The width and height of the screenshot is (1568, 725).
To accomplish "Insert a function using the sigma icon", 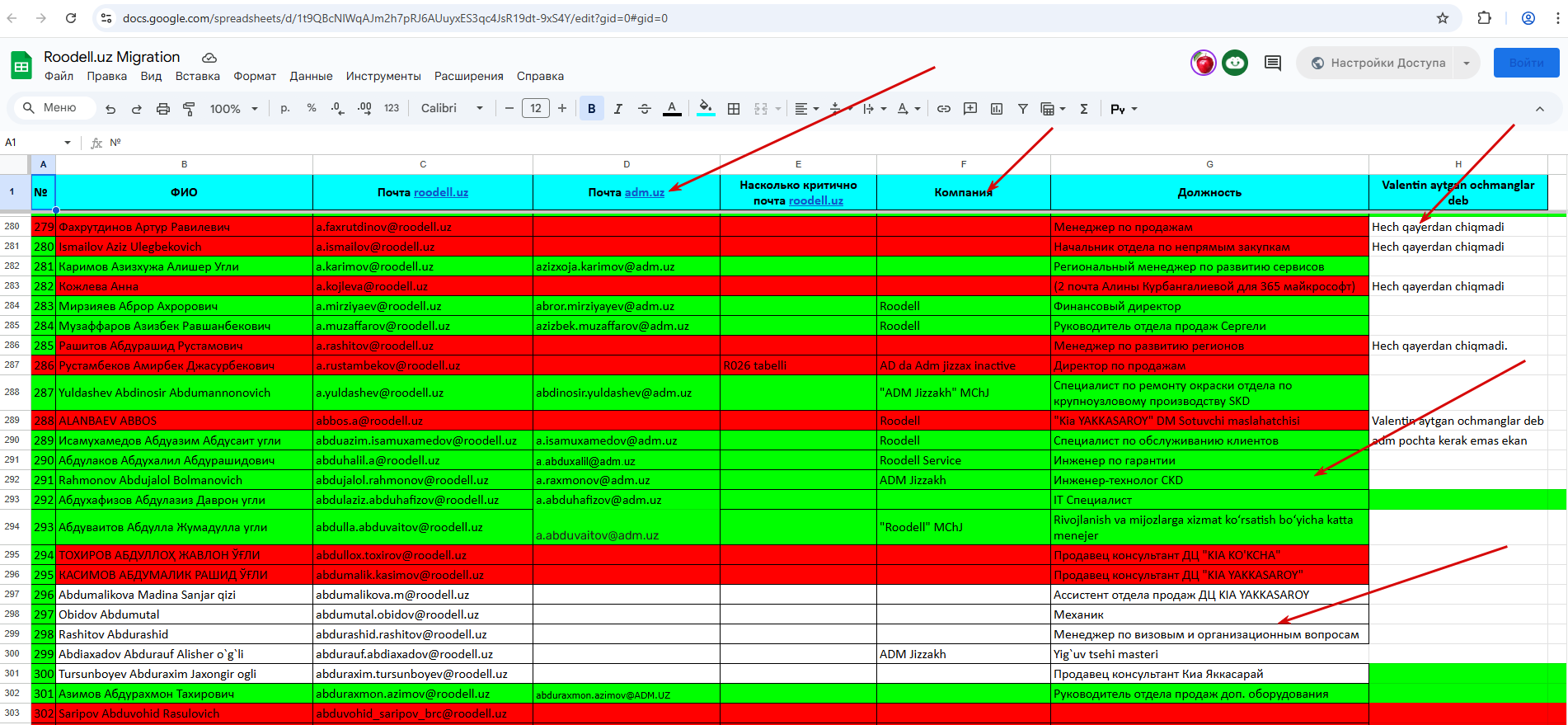I will [x=1084, y=109].
